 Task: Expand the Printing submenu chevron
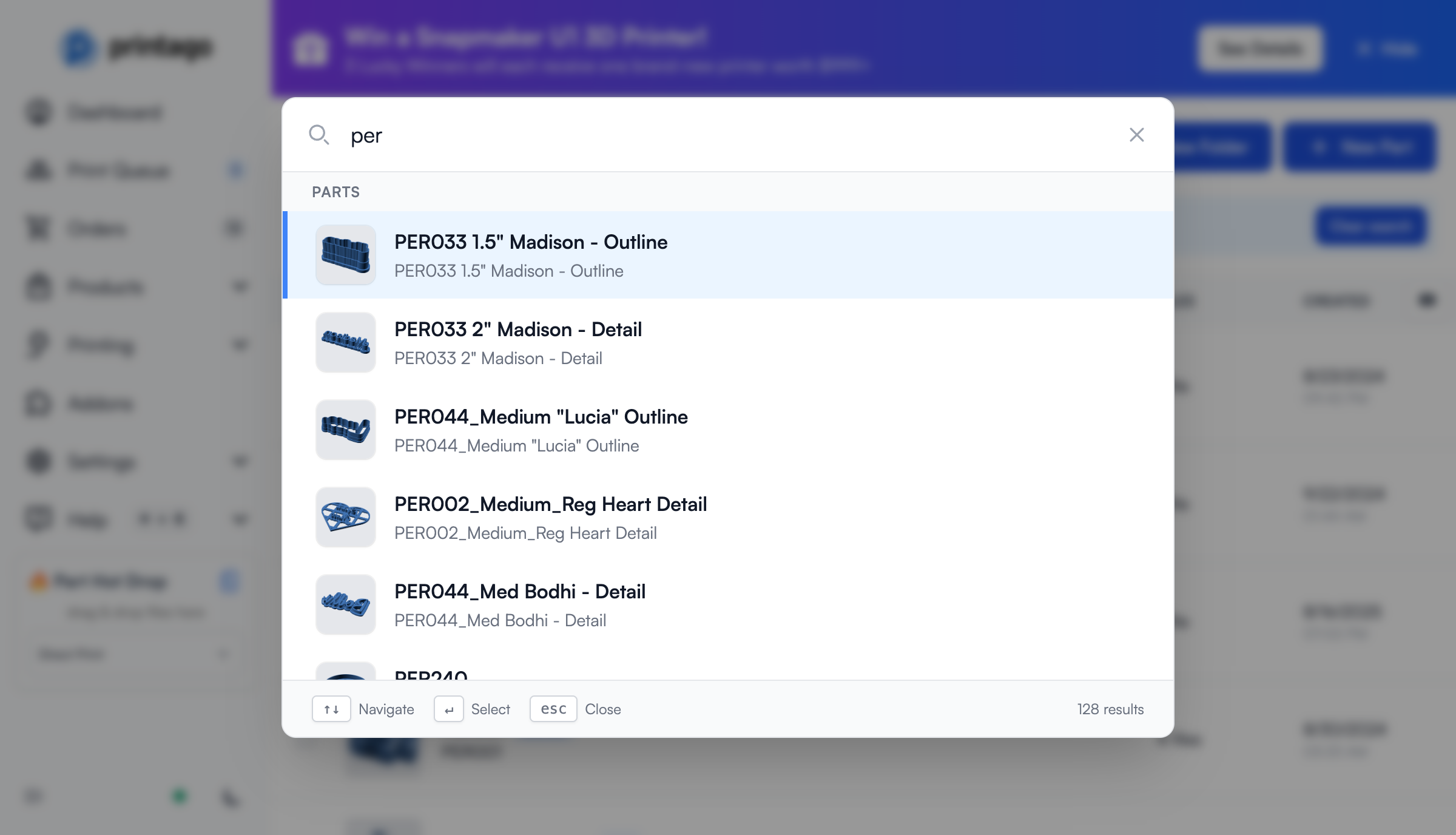pyautogui.click(x=239, y=345)
